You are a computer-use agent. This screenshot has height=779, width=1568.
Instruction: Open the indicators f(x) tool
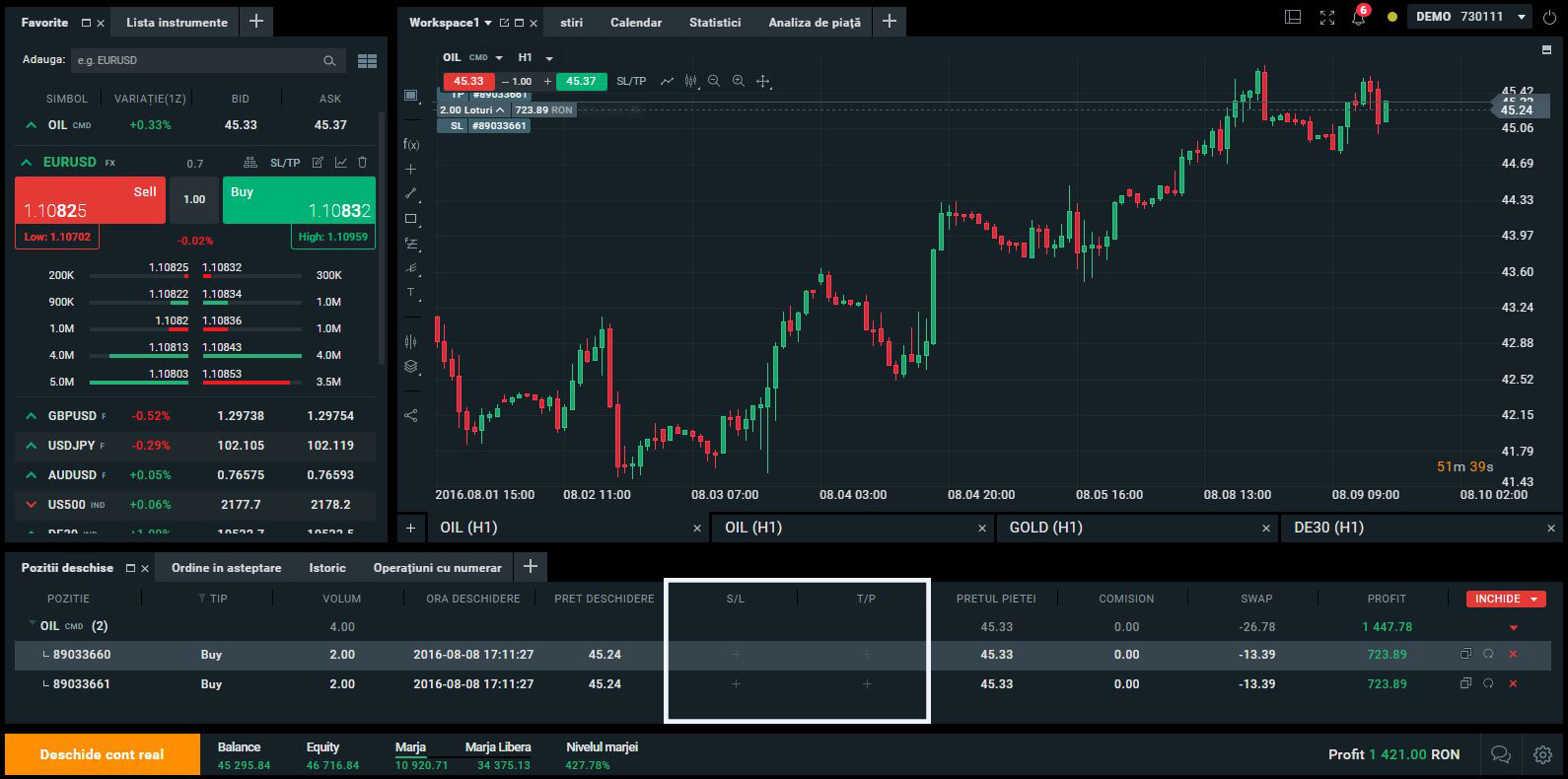[411, 144]
